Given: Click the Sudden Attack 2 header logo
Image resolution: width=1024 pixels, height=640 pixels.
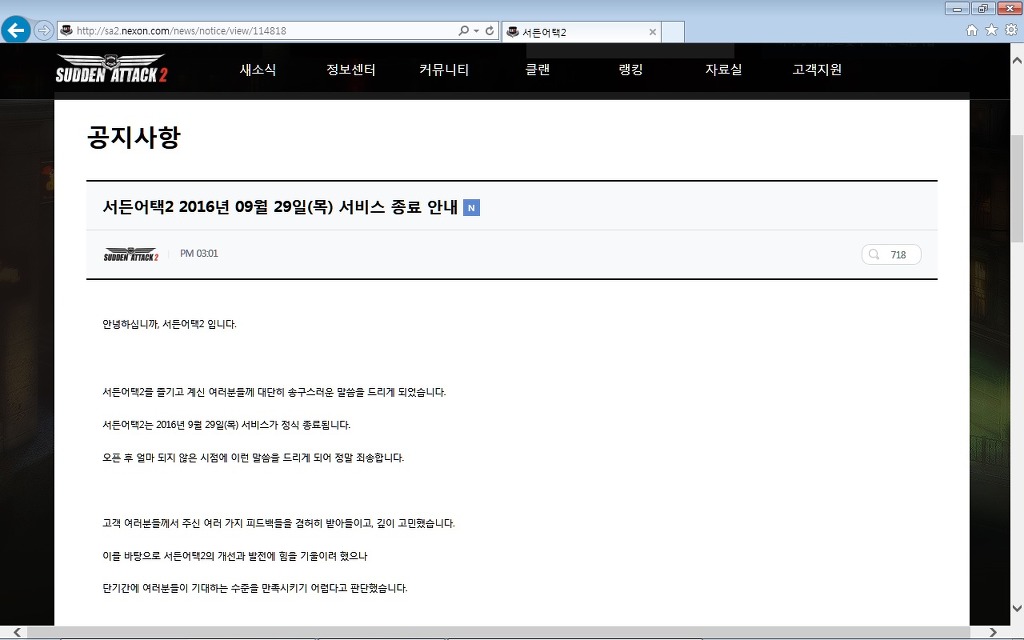Looking at the screenshot, I should point(111,69).
